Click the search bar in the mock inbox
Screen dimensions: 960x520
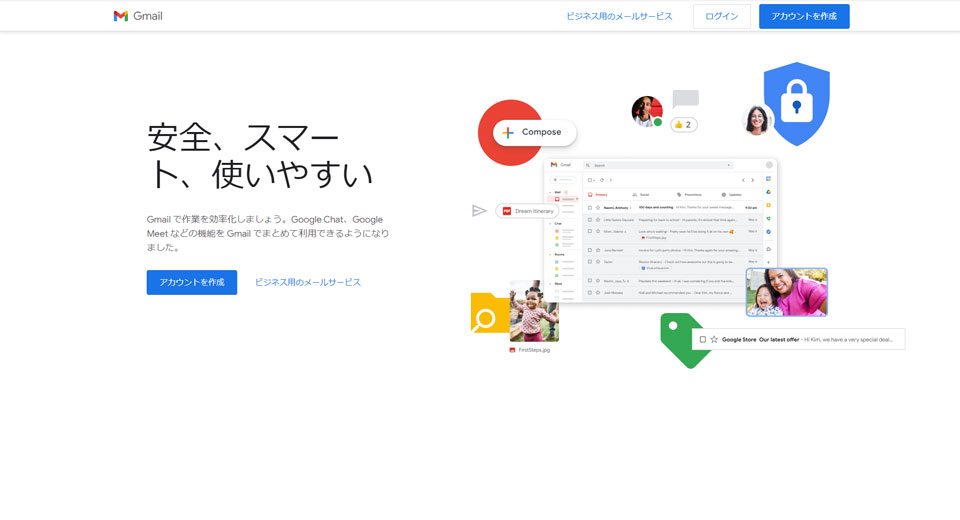point(658,165)
